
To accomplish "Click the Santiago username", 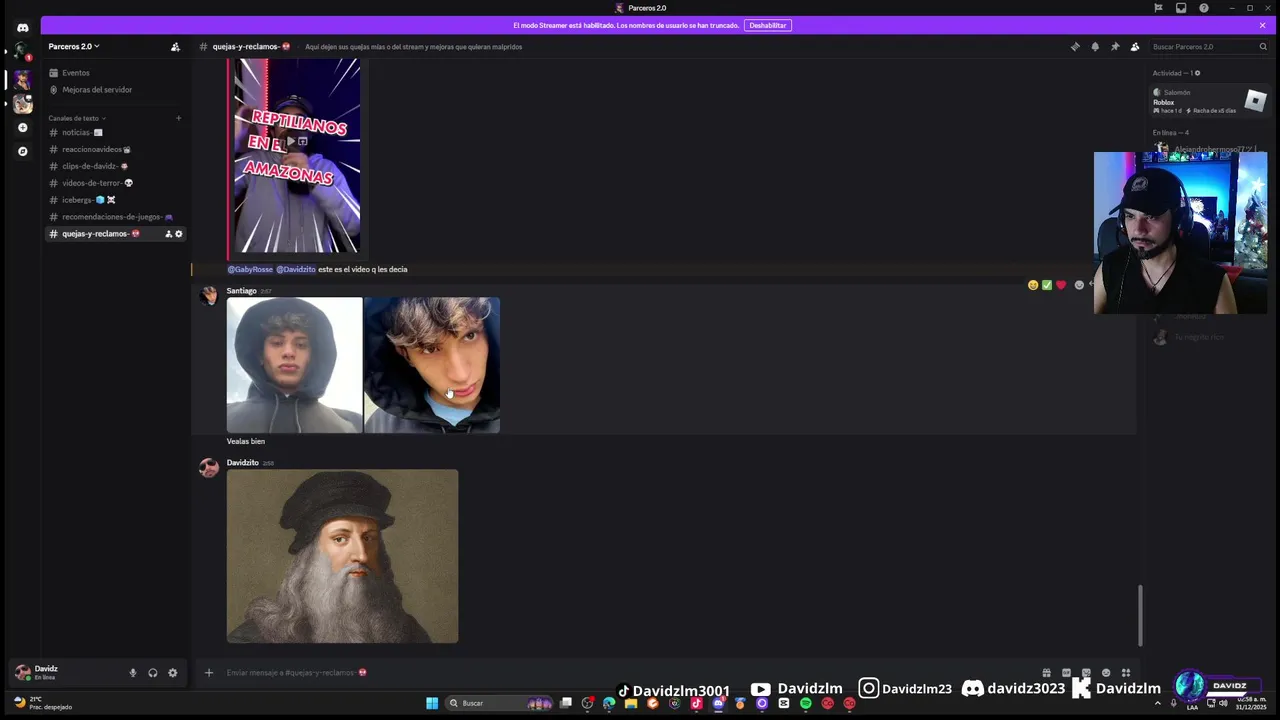I will click(x=241, y=291).
